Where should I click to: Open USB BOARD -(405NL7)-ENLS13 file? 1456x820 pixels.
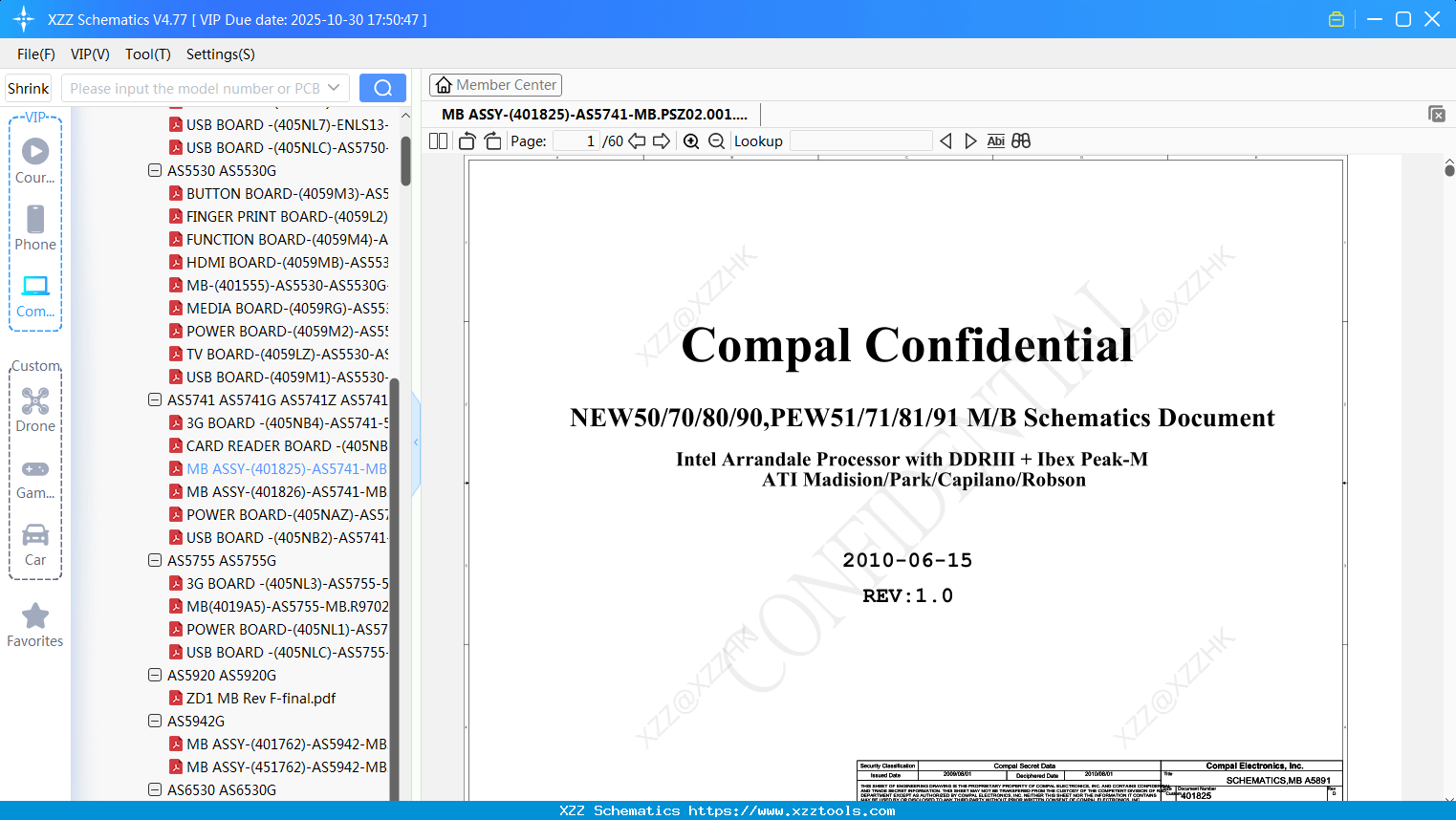278,125
